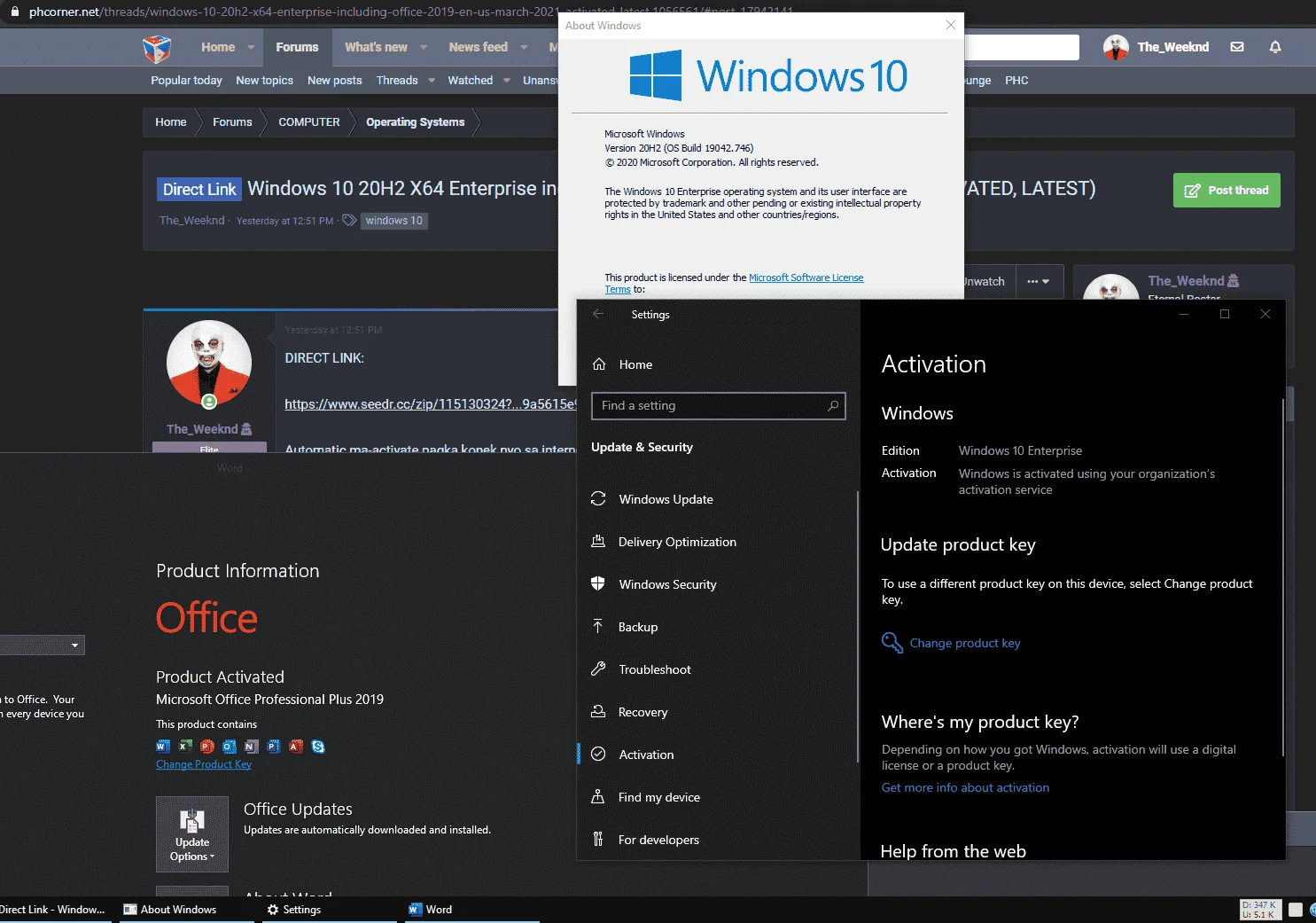
Task: Click the OneNote icon in Office product list
Action: tap(252, 747)
